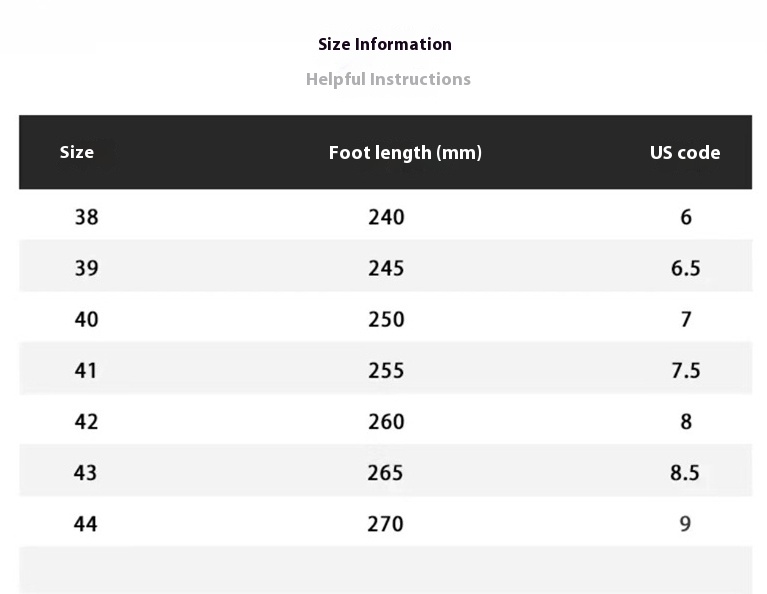This screenshot has height=594, width=767.
Task: Click US code 6.5 cell
Action: pos(686,268)
